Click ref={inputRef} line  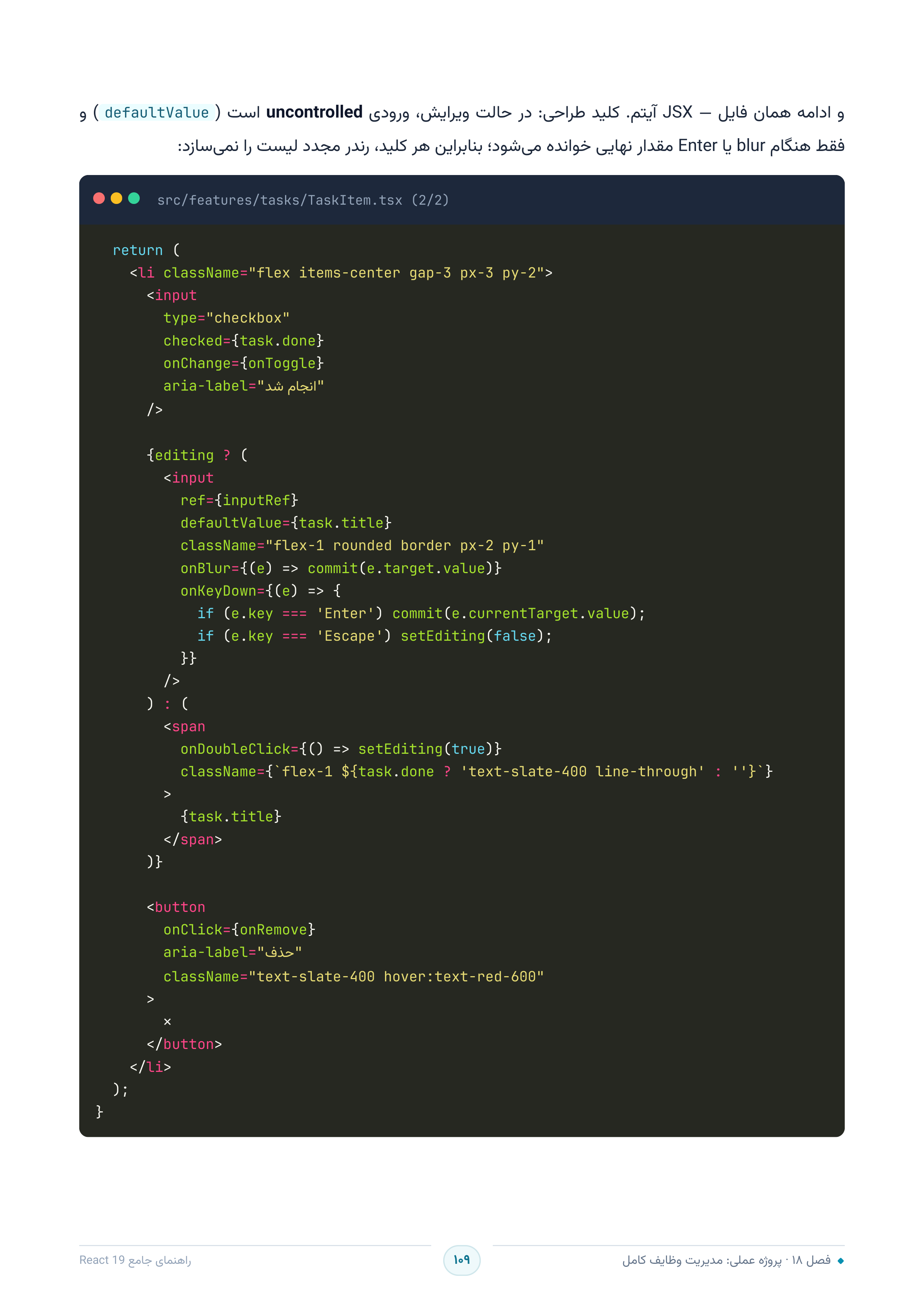coord(239,500)
